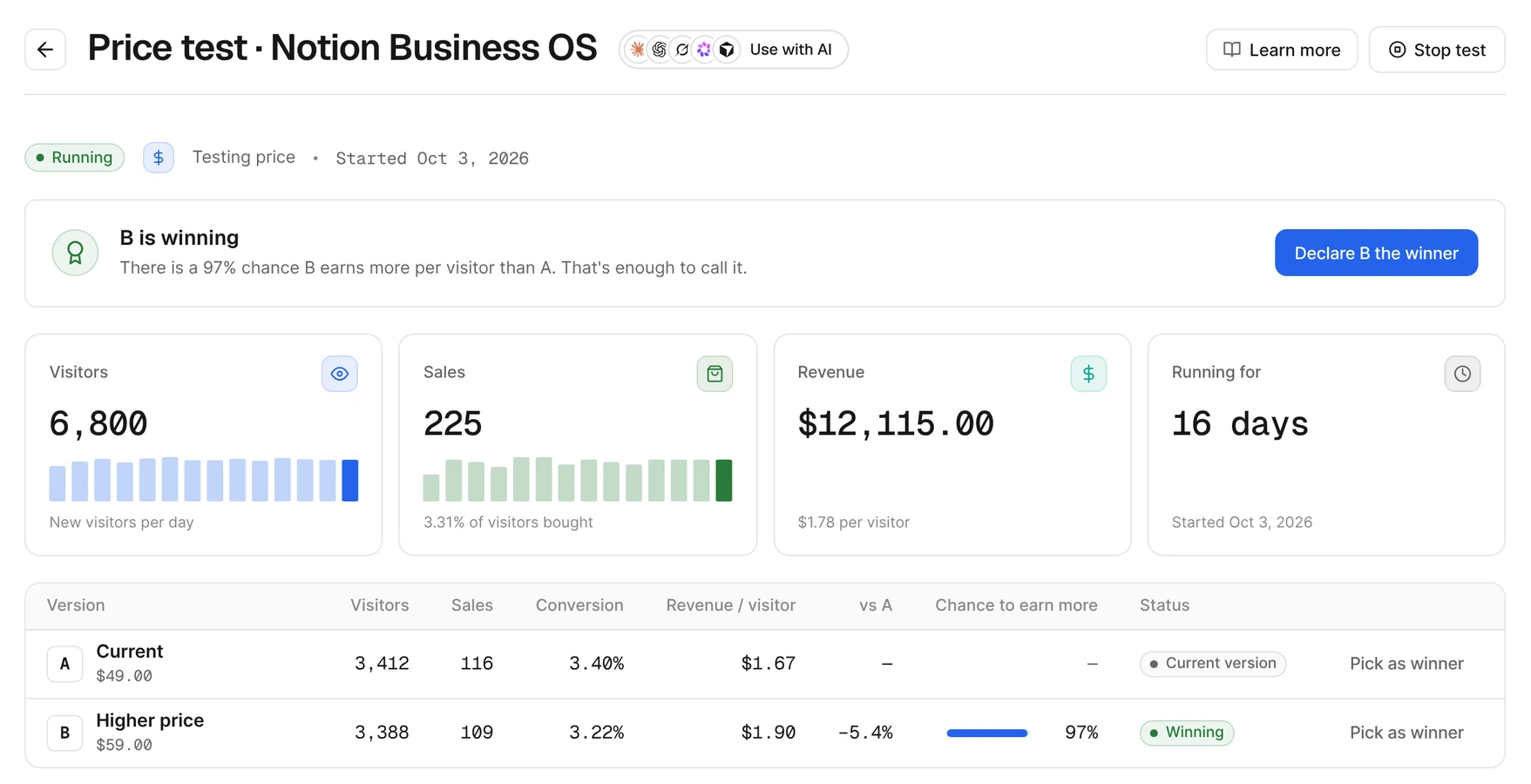Click the Current version status pill
1531x784 pixels.
(x=1213, y=664)
